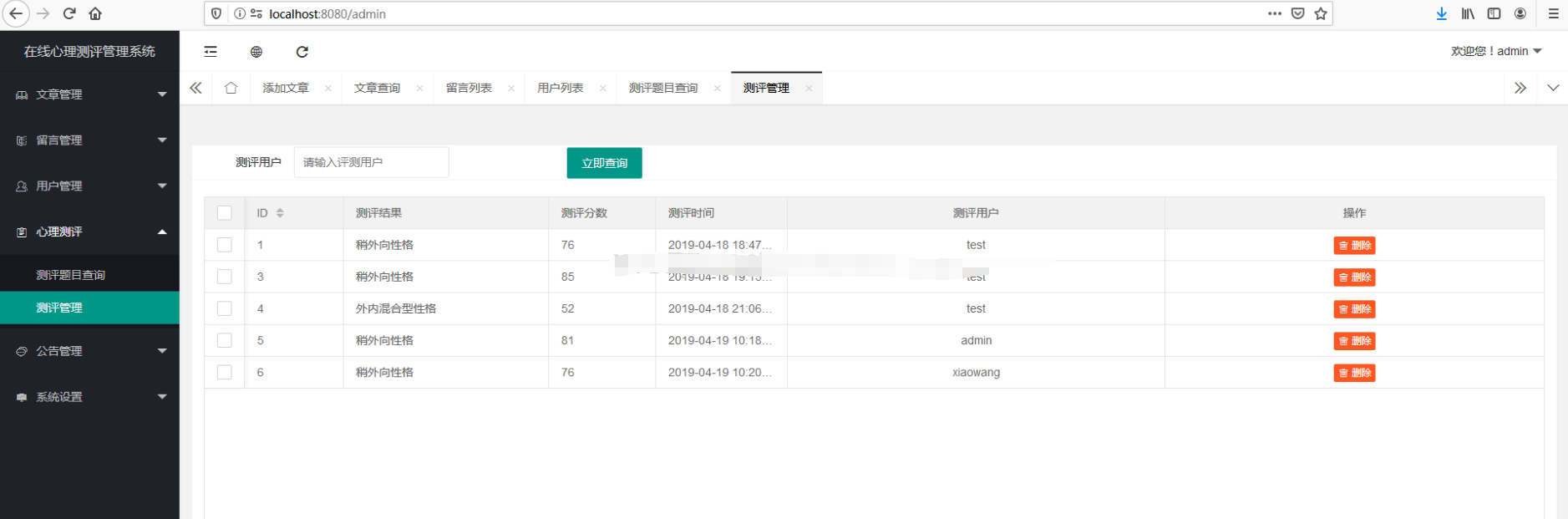
Task: Open 测评题目查询 in the sidebar
Action: (89, 275)
